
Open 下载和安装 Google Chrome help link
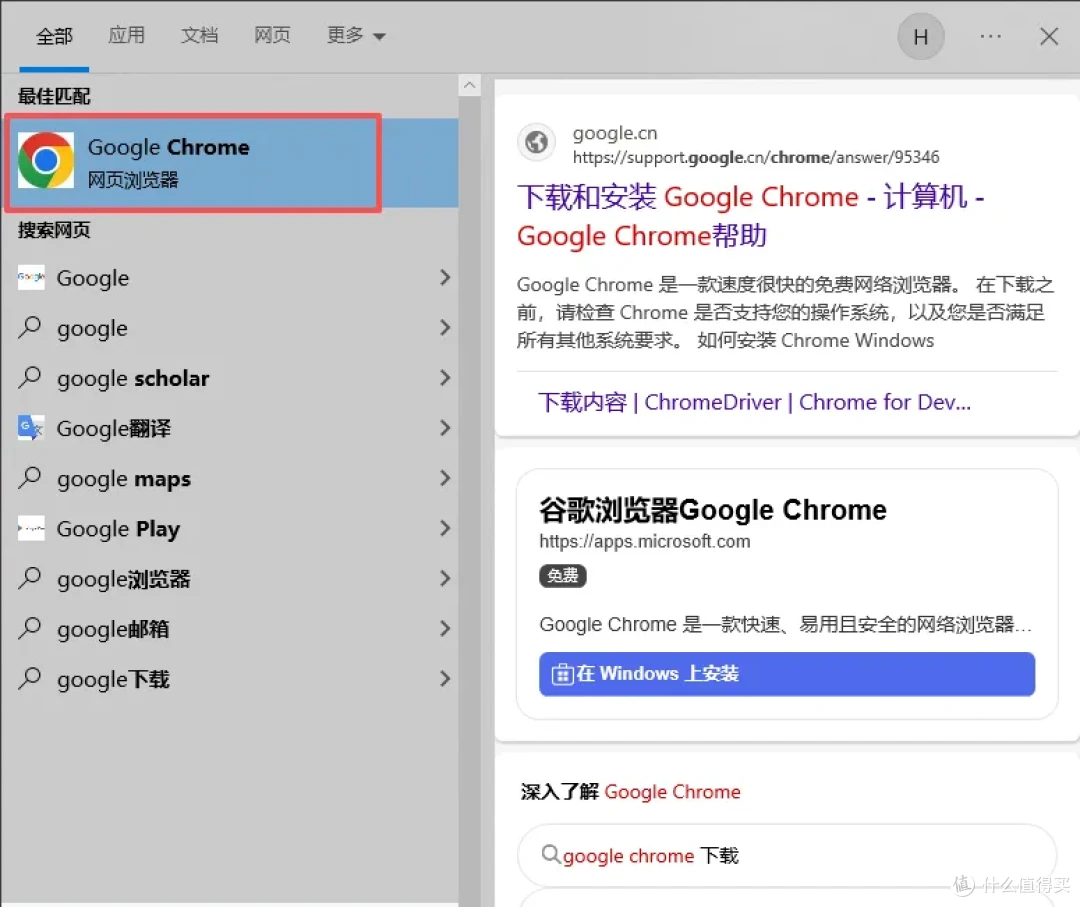(751, 216)
